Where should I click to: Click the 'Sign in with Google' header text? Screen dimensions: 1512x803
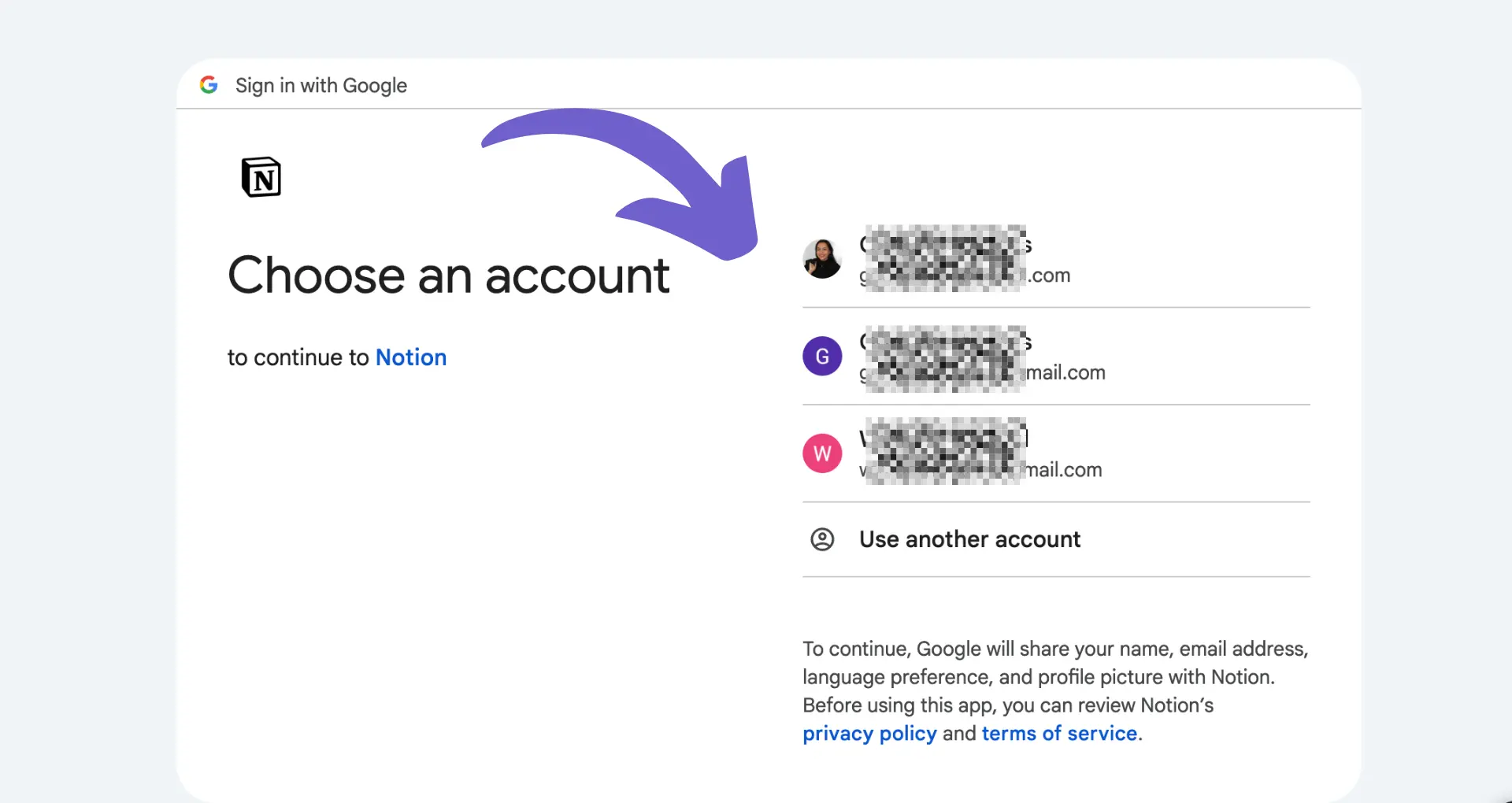pyautogui.click(x=321, y=85)
